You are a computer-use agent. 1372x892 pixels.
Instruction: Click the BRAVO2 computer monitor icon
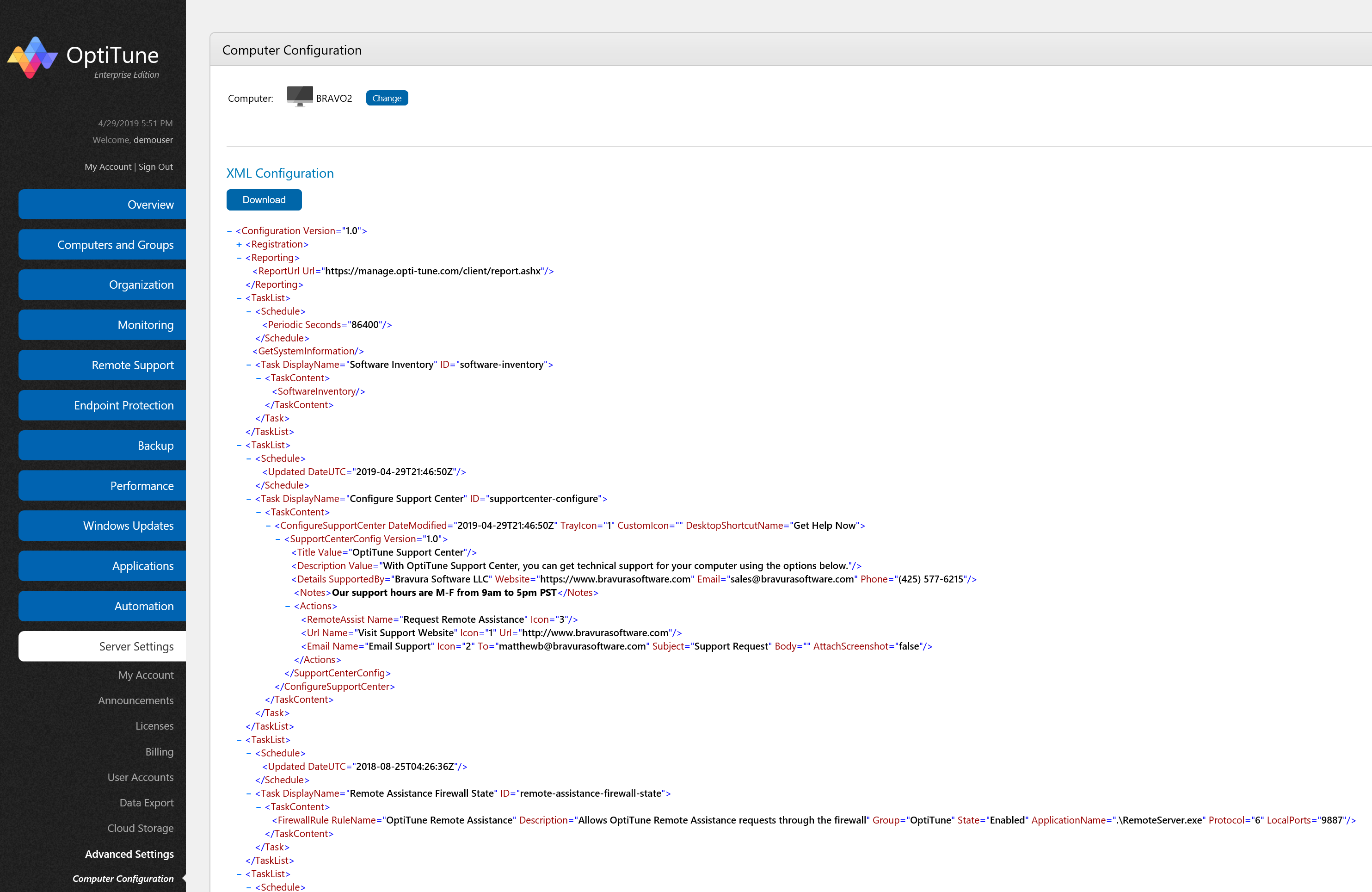[300, 96]
